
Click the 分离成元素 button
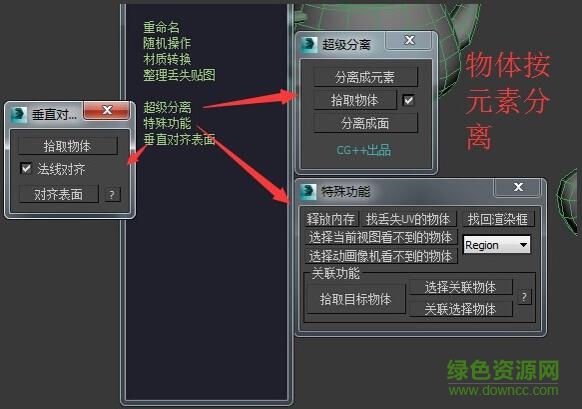click(x=365, y=77)
